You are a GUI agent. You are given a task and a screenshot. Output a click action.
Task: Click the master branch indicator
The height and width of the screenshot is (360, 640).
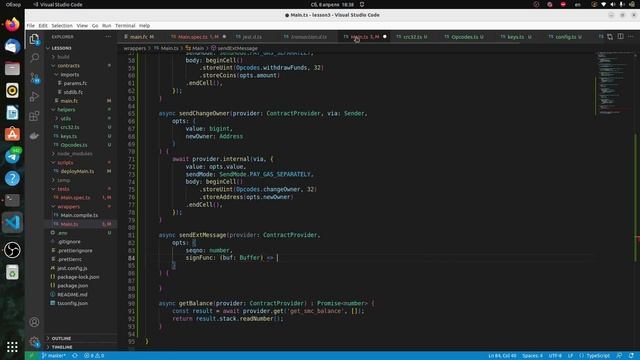pyautogui.click(x=53, y=356)
